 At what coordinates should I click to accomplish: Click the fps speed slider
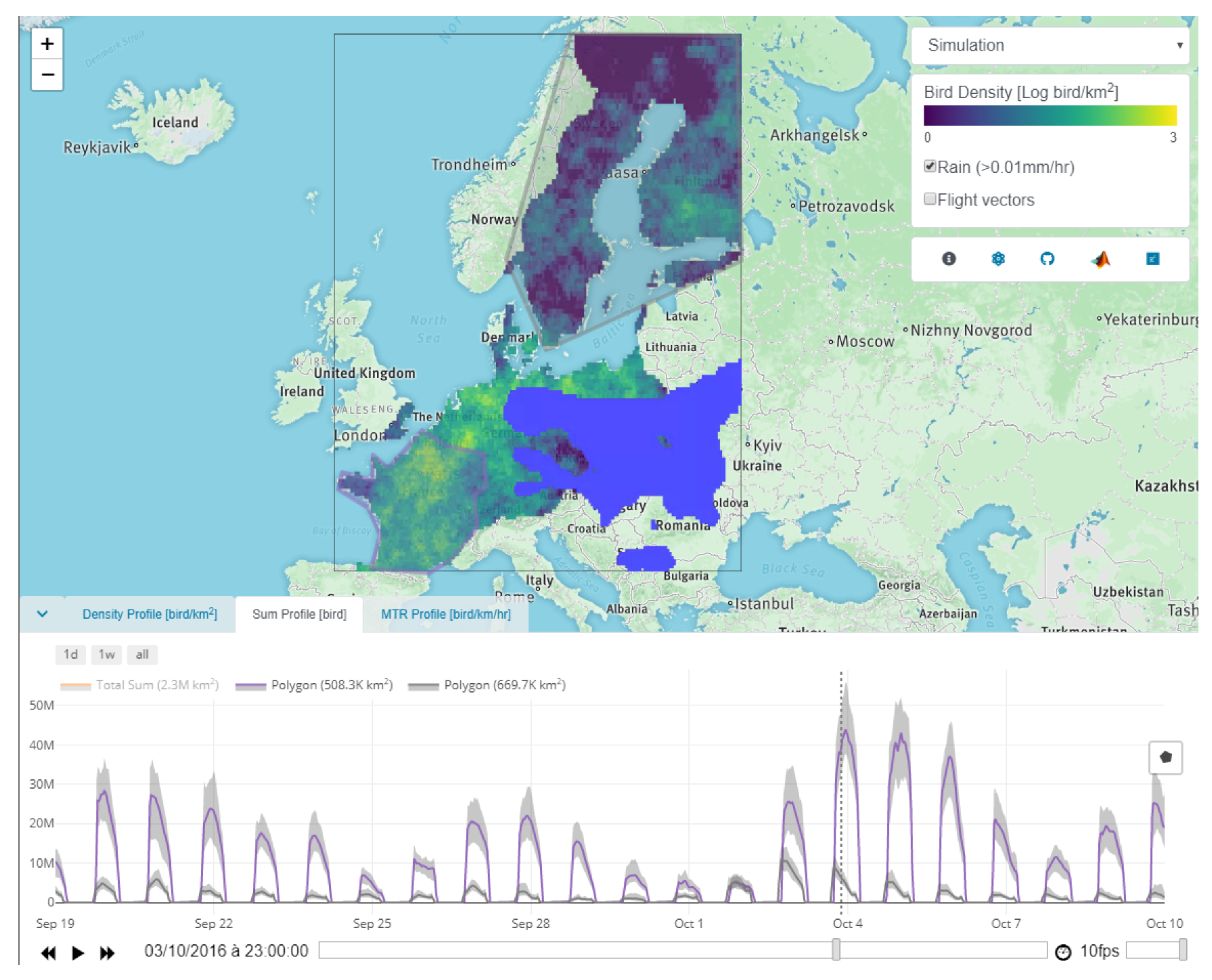(1156, 950)
